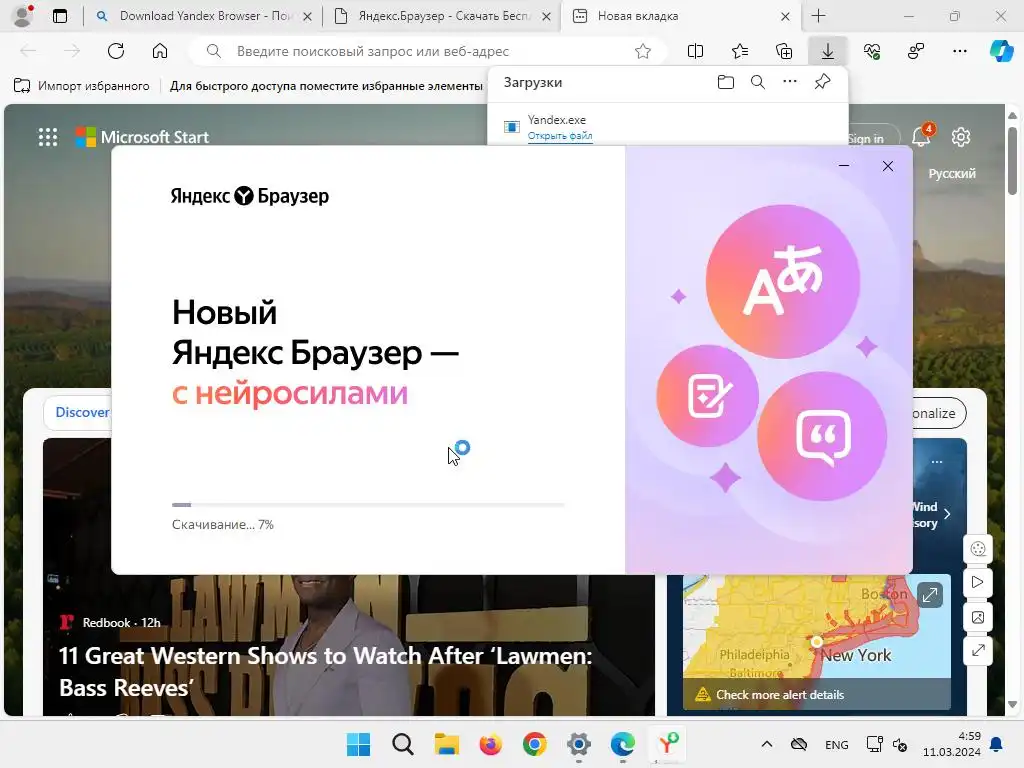The height and width of the screenshot is (768, 1024).
Task: Open Microsoft Start app launcher grid
Action: coord(48,137)
